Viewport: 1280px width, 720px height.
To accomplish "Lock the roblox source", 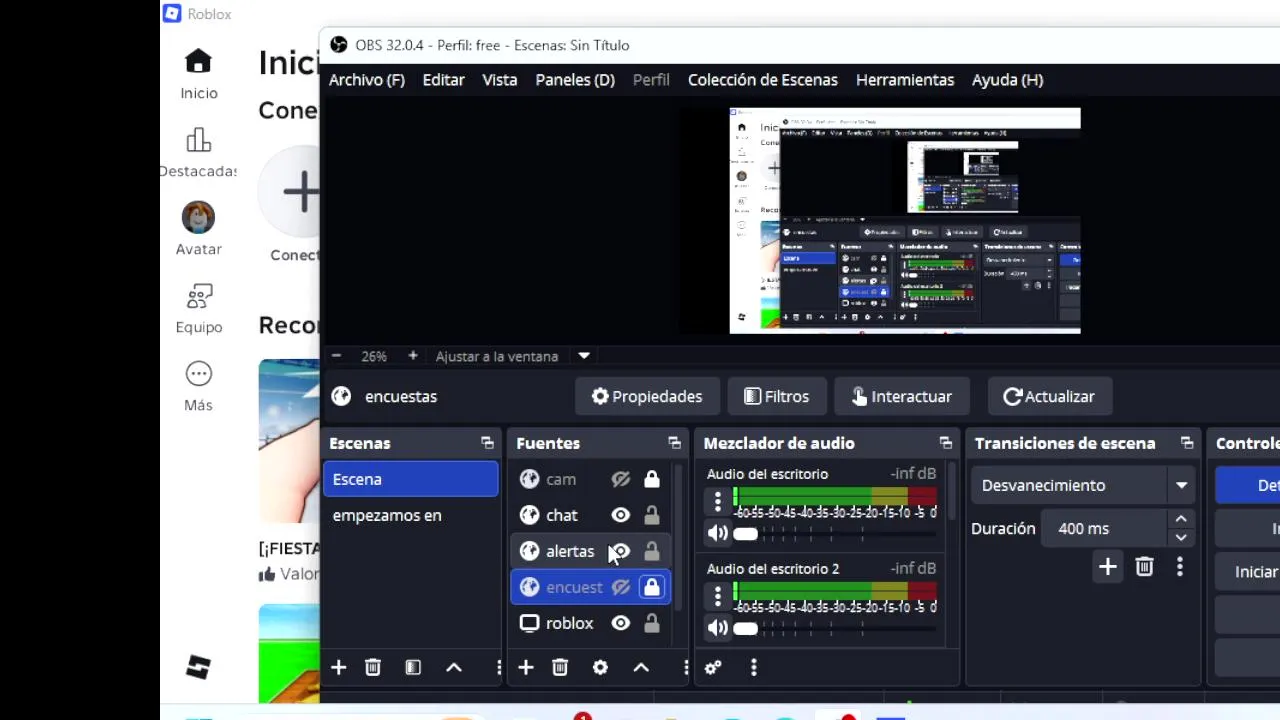I will [652, 623].
